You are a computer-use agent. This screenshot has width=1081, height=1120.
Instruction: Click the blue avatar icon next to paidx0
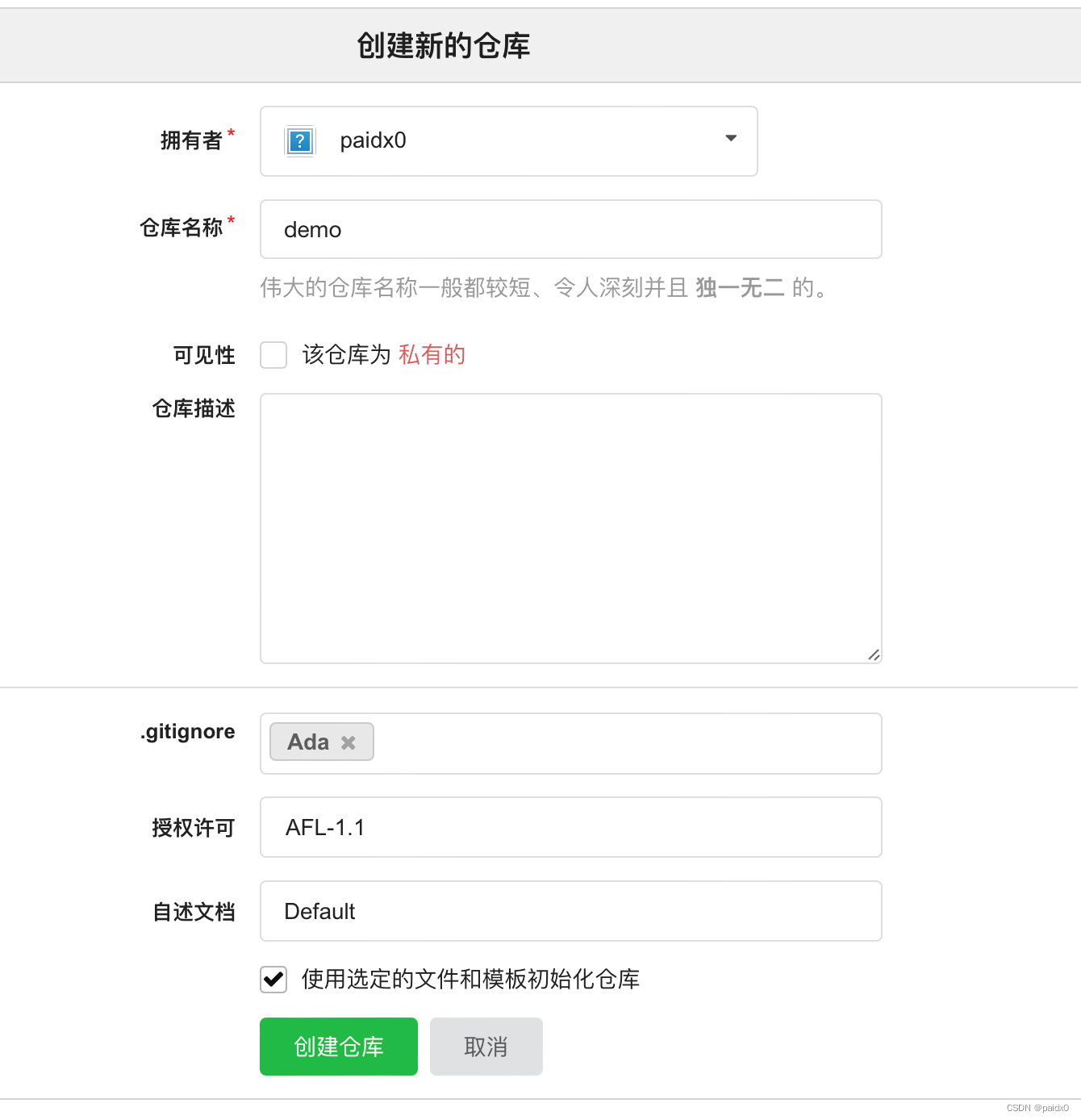coord(298,140)
